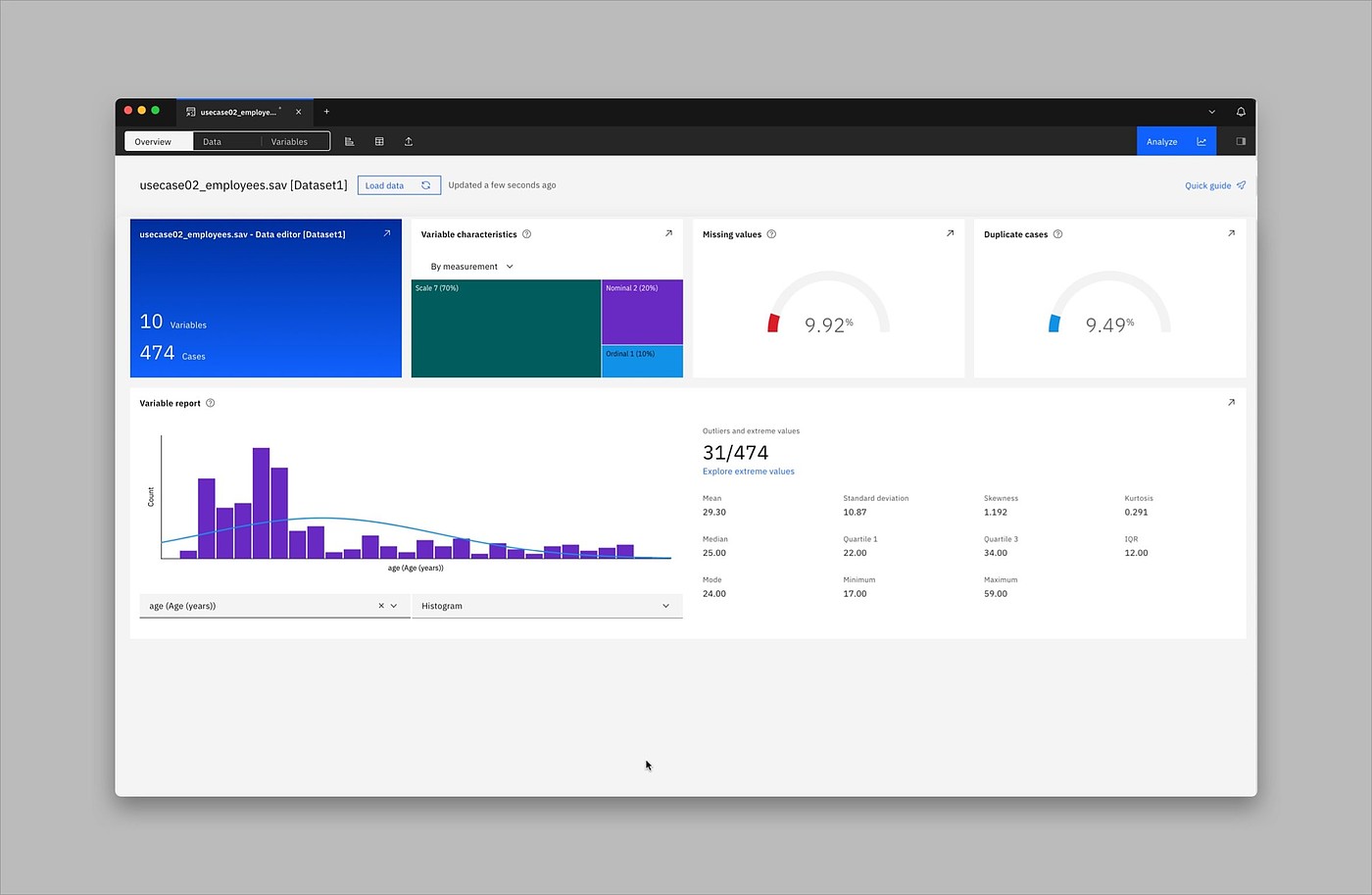Viewport: 1372px width, 895px height.
Task: Click the help icon beside Duplicate cases
Action: (x=1057, y=234)
